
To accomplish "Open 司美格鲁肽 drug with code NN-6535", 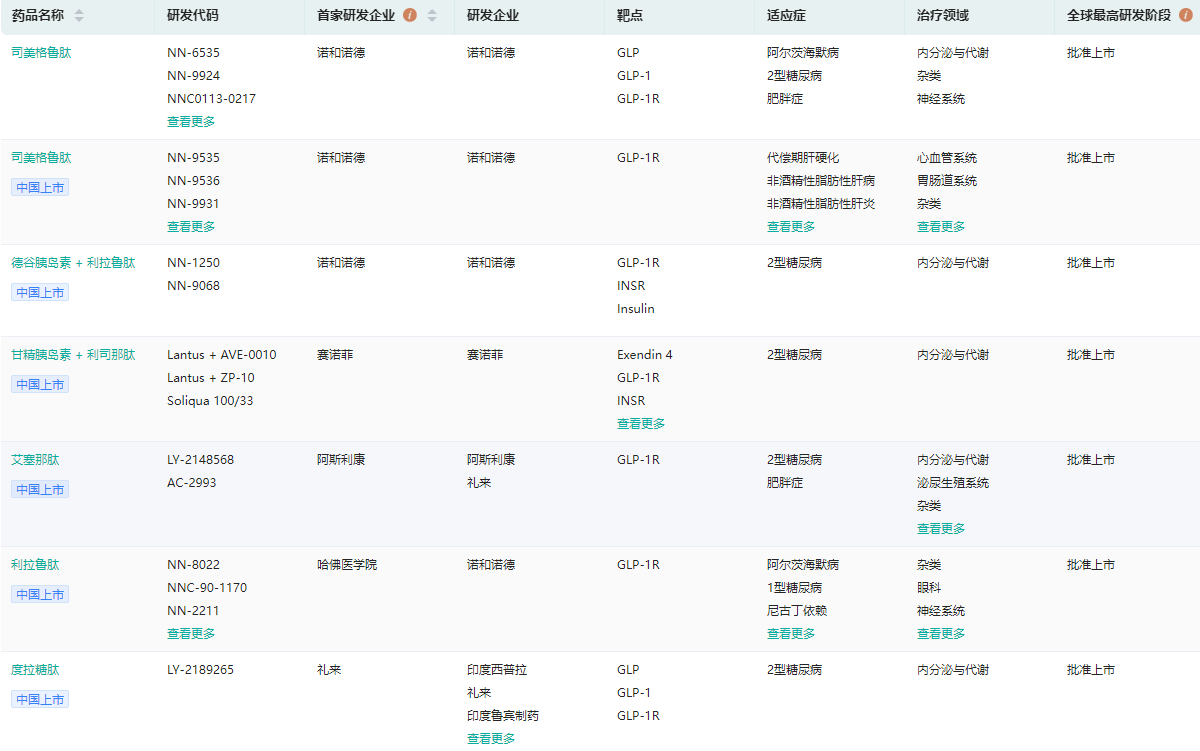I will coord(41,53).
